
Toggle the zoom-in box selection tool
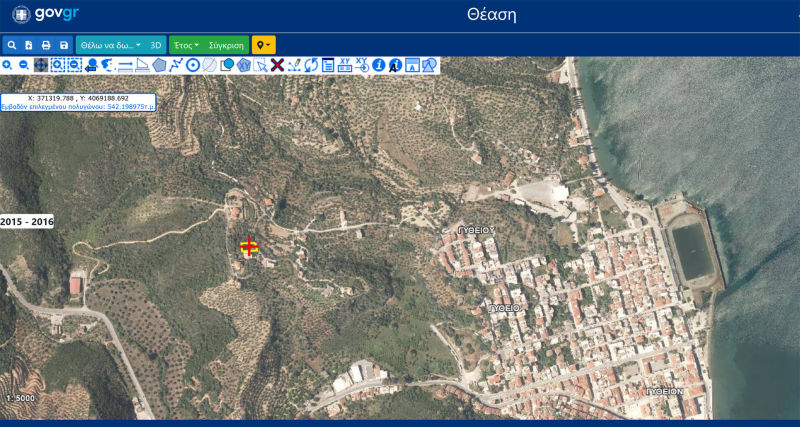(57, 65)
